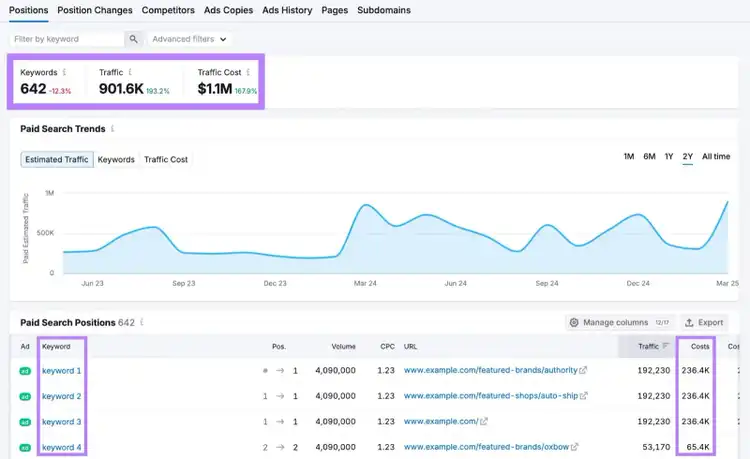
Task: Open the Competitors tab
Action: (x=168, y=10)
